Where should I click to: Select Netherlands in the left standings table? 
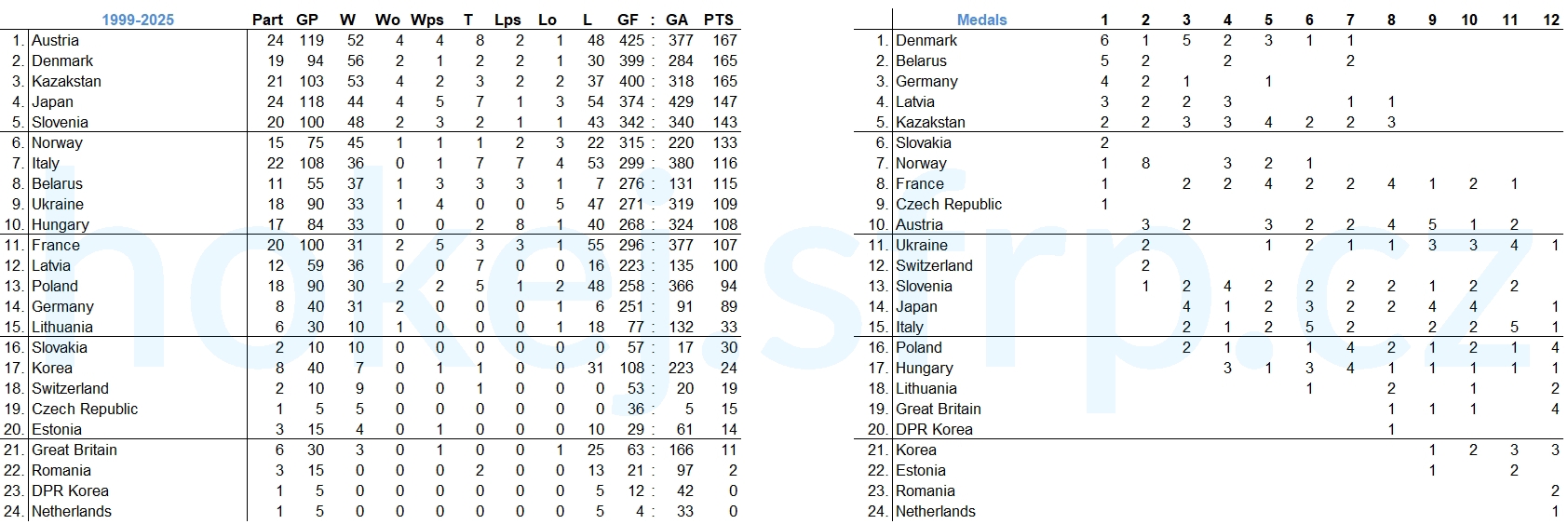coord(72,511)
